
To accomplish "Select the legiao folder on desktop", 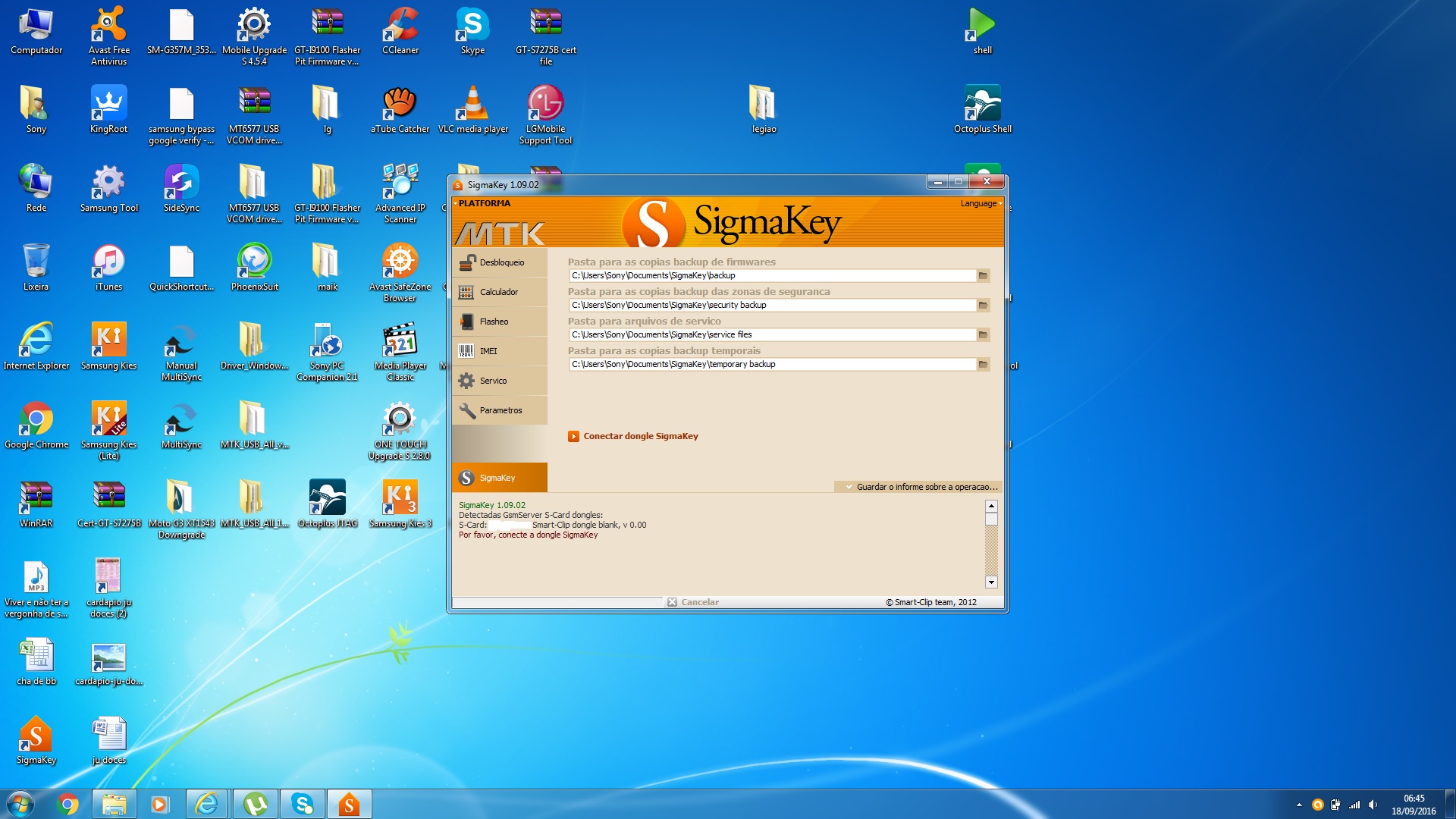I will [x=764, y=111].
